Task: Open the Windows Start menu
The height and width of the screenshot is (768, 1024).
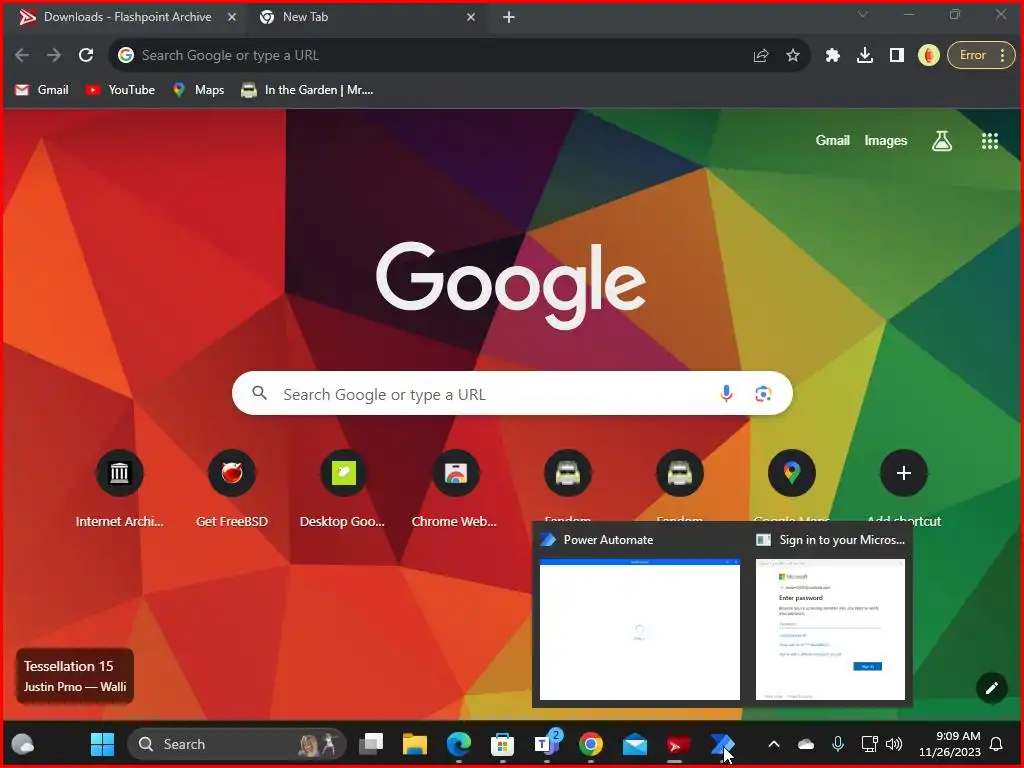Action: pos(102,744)
